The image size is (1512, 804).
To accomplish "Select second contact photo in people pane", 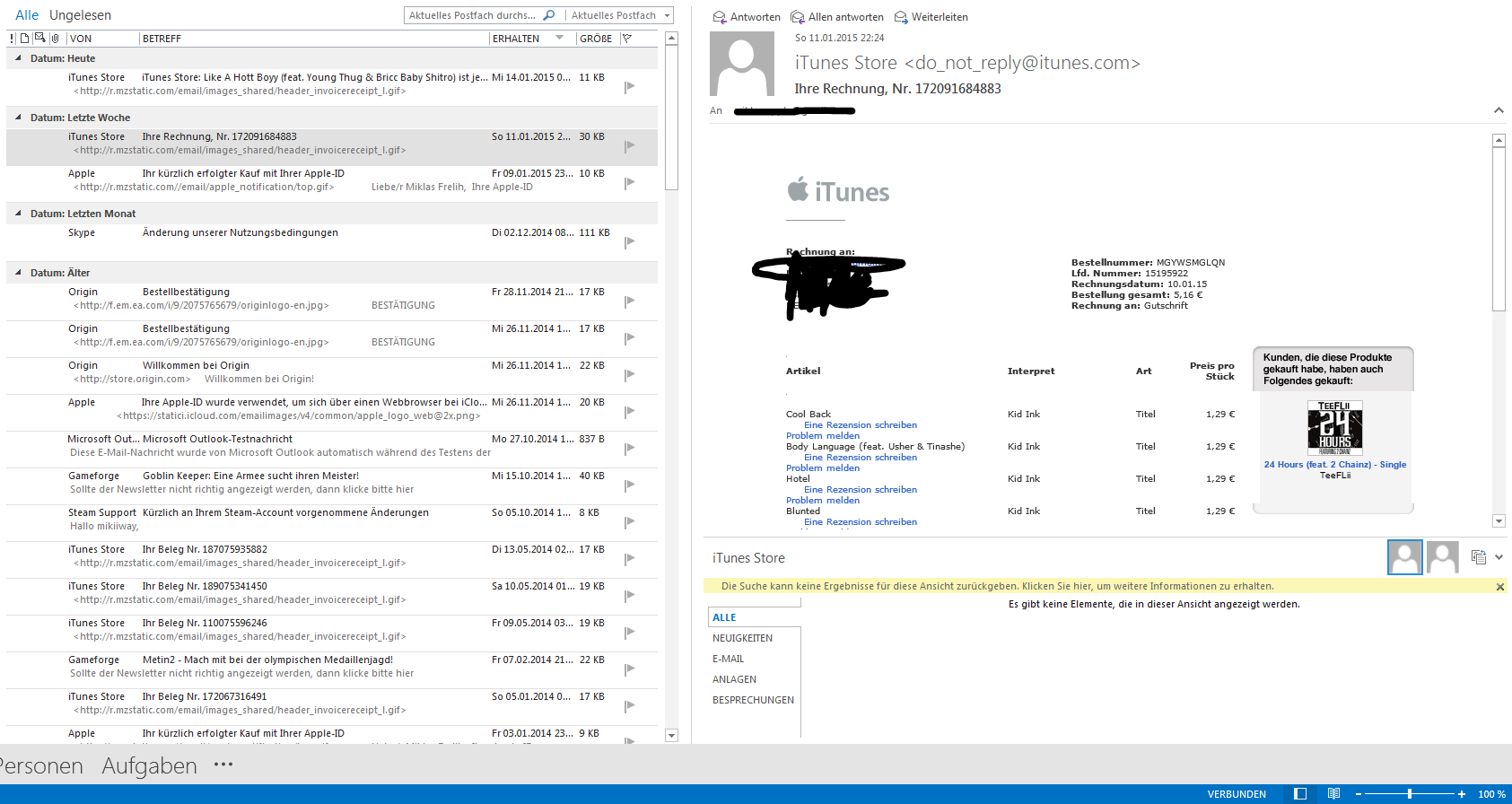I will pyautogui.click(x=1443, y=557).
